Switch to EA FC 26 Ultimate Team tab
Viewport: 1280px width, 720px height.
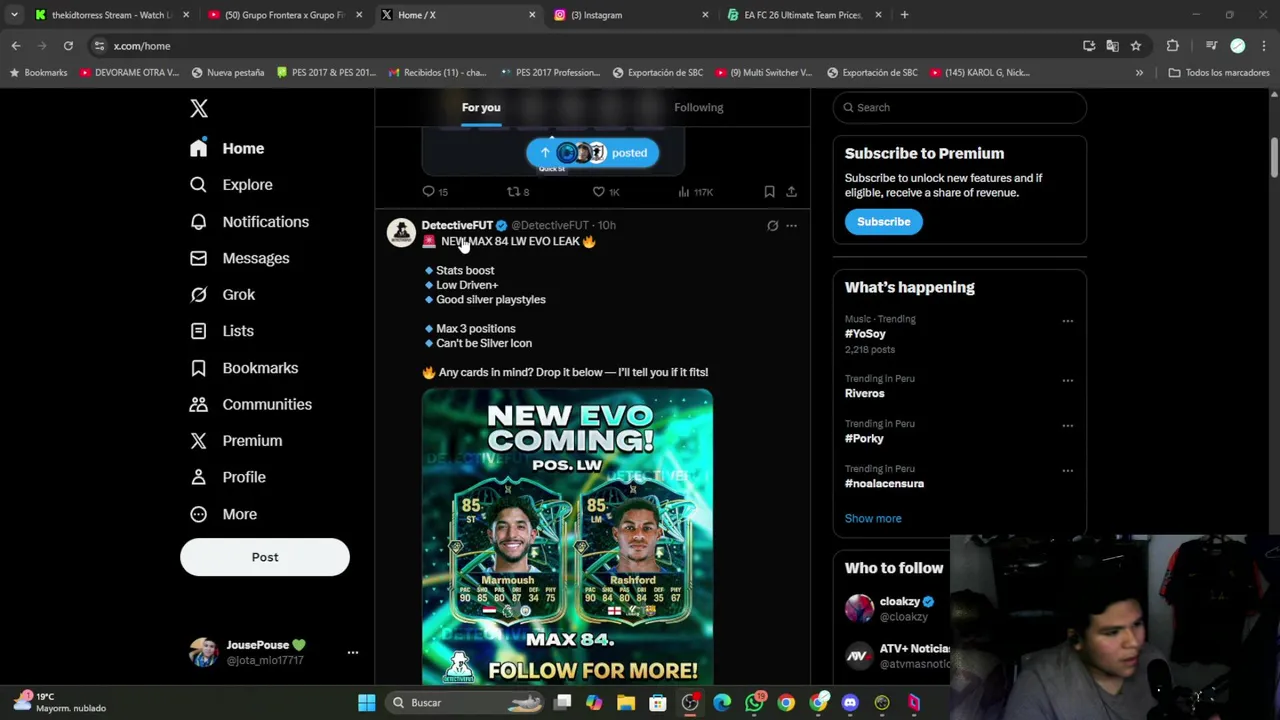point(804,15)
